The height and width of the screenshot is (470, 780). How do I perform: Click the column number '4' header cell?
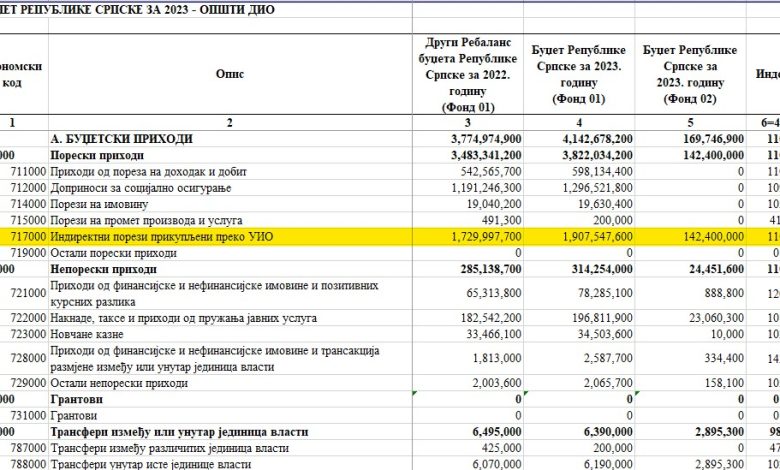click(x=580, y=122)
